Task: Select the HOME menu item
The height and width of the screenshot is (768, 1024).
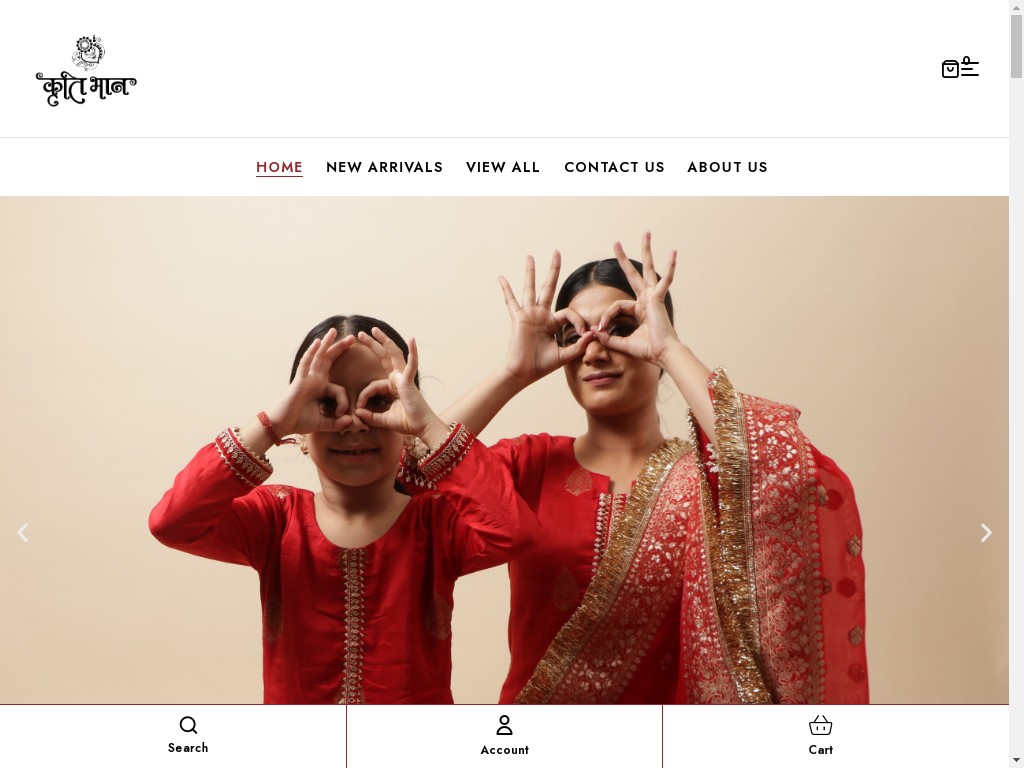Action: [x=280, y=167]
